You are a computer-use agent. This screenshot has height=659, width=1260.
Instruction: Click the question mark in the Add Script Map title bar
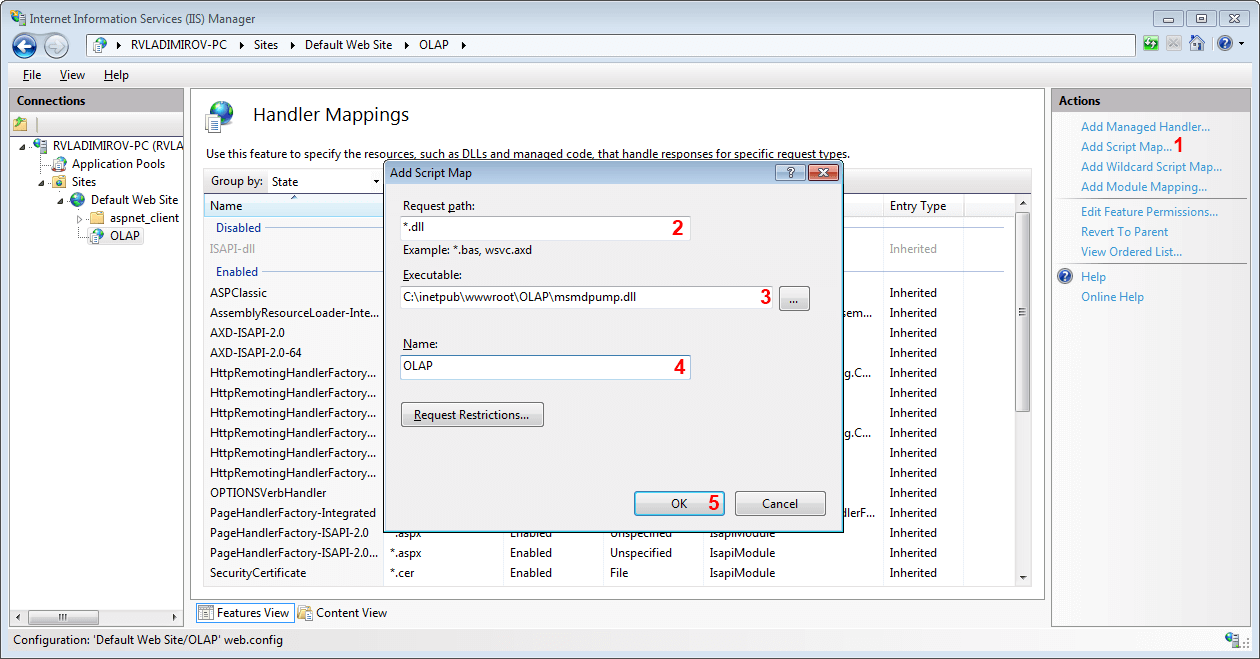[x=789, y=172]
